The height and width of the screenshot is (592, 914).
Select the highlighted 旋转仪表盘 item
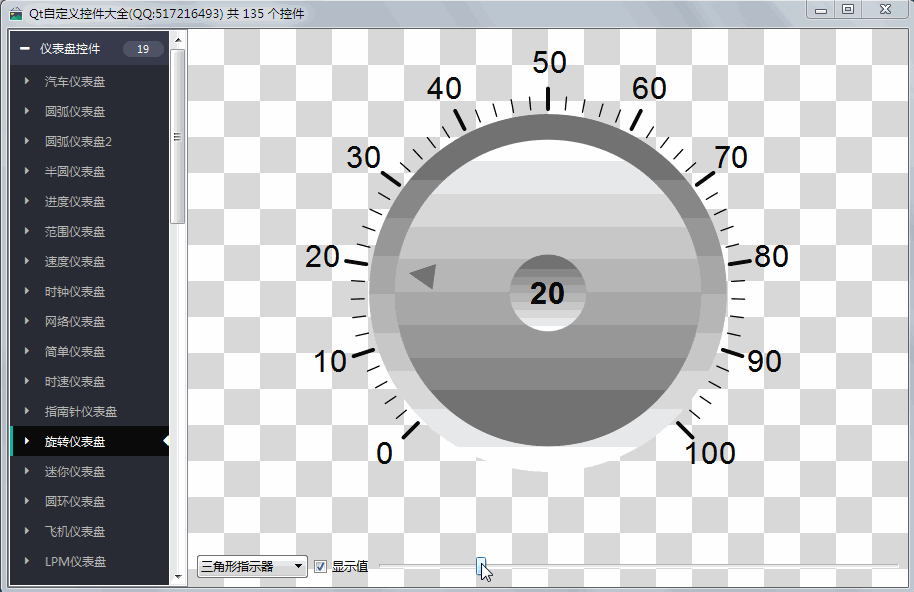click(90, 441)
